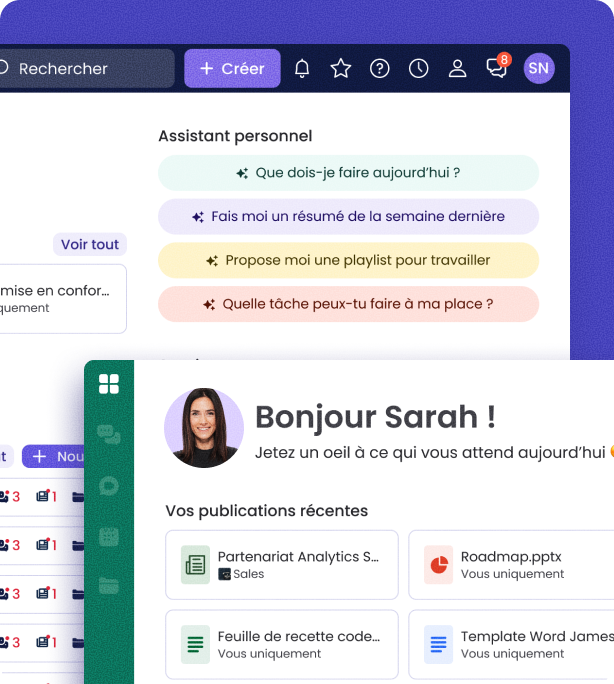The image size is (614, 684).
Task: Open recent history clock icon
Action: tap(419, 68)
